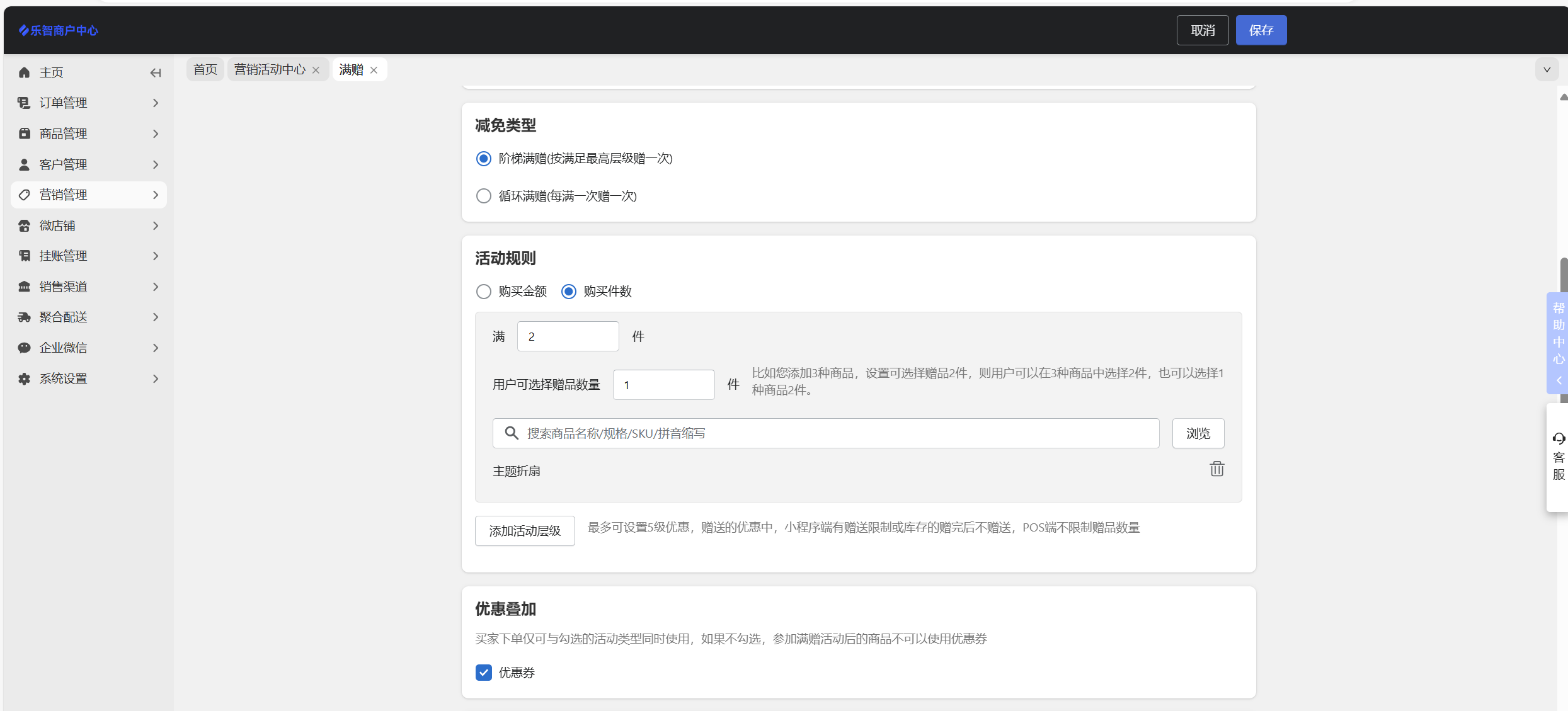Select 阶梯满赠 radio option
This screenshot has height=711, width=1568.
(483, 159)
